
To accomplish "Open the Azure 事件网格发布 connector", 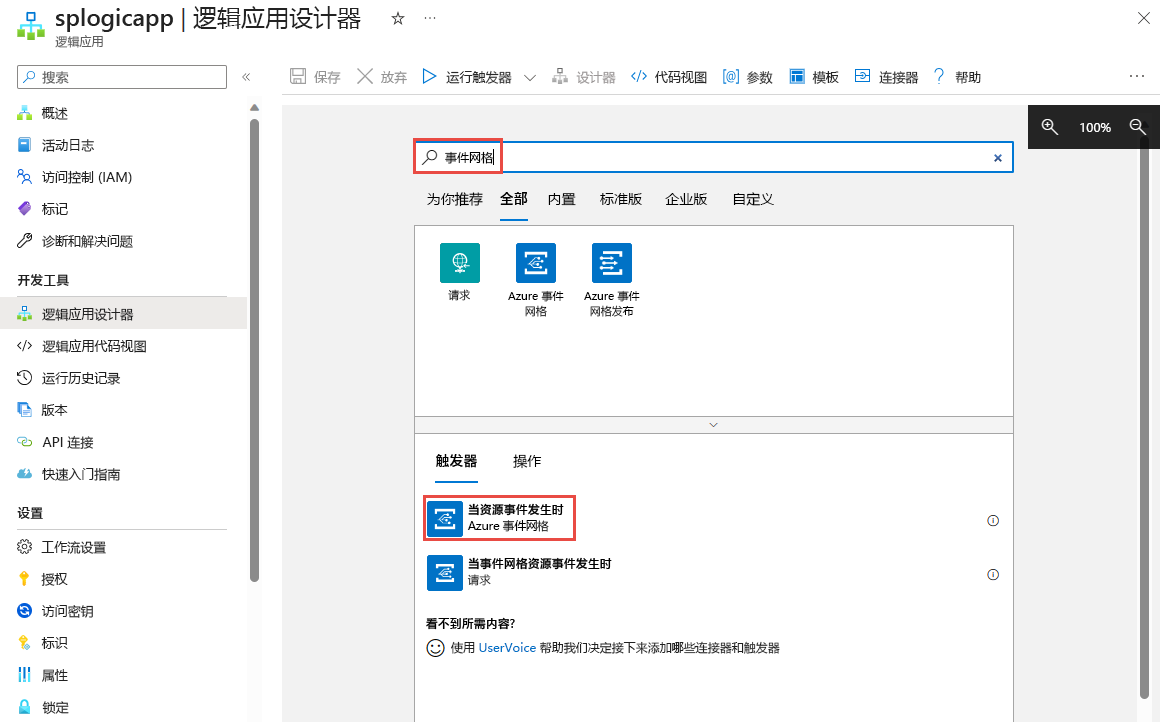I will coord(611,264).
